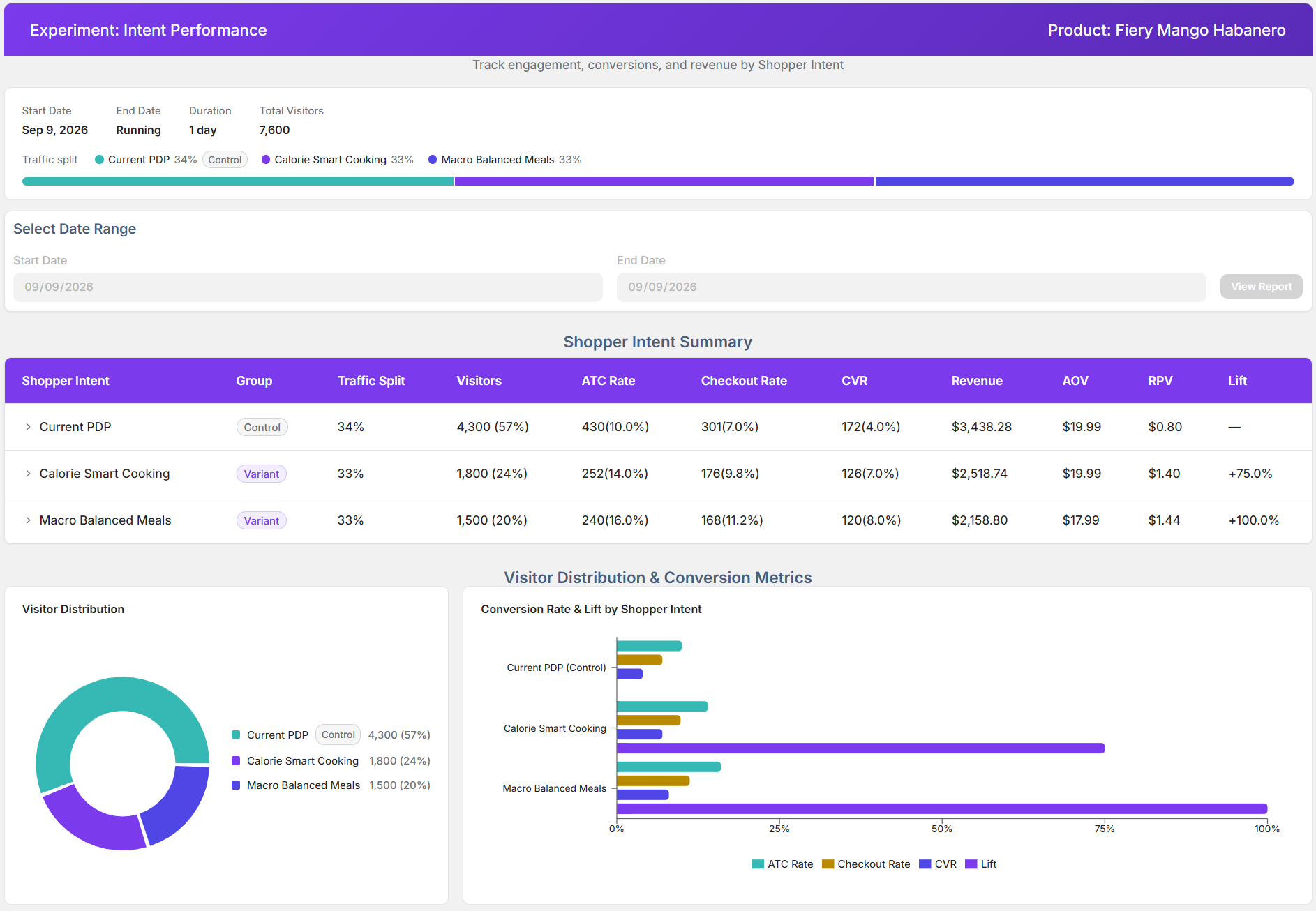Viewport: 1316px width, 911px height.
Task: Expand the Macro Balanced Meals row chevron
Action: (x=28, y=520)
